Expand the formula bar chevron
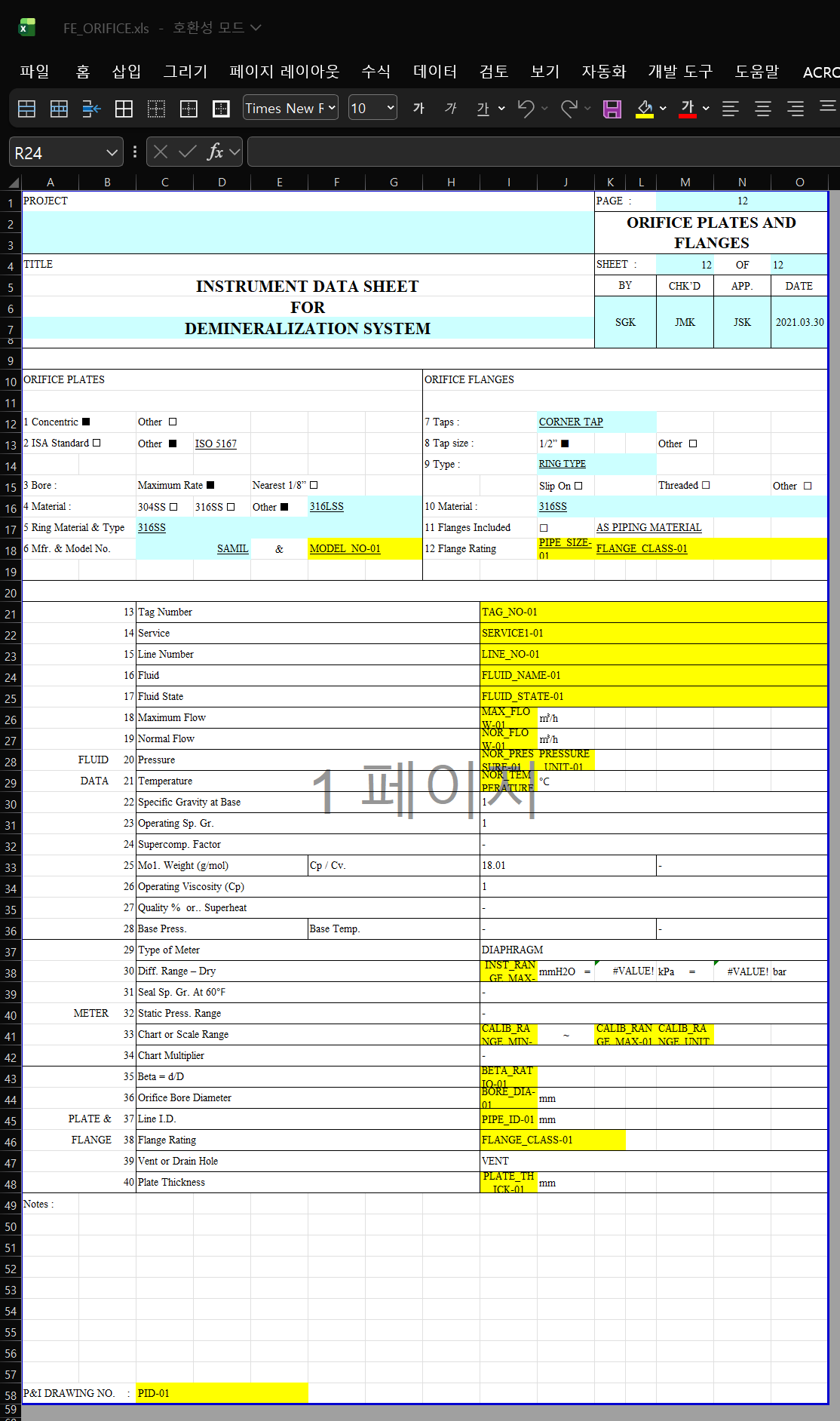 pyautogui.click(x=235, y=152)
